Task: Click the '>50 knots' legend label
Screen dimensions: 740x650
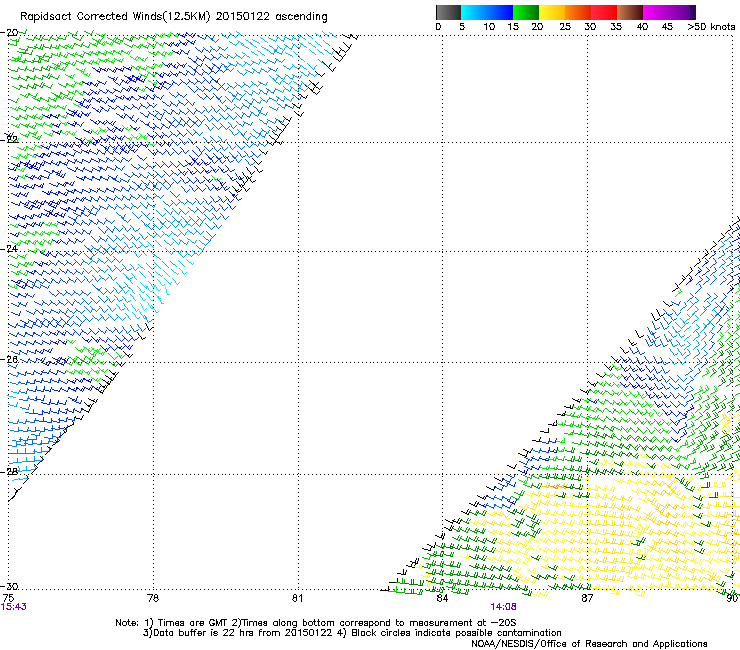Action: click(711, 27)
